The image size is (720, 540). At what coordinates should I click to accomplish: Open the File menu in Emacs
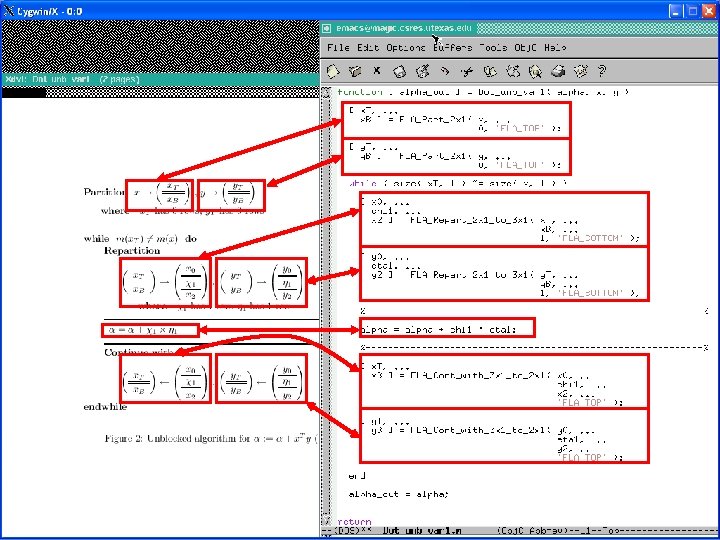coord(338,47)
